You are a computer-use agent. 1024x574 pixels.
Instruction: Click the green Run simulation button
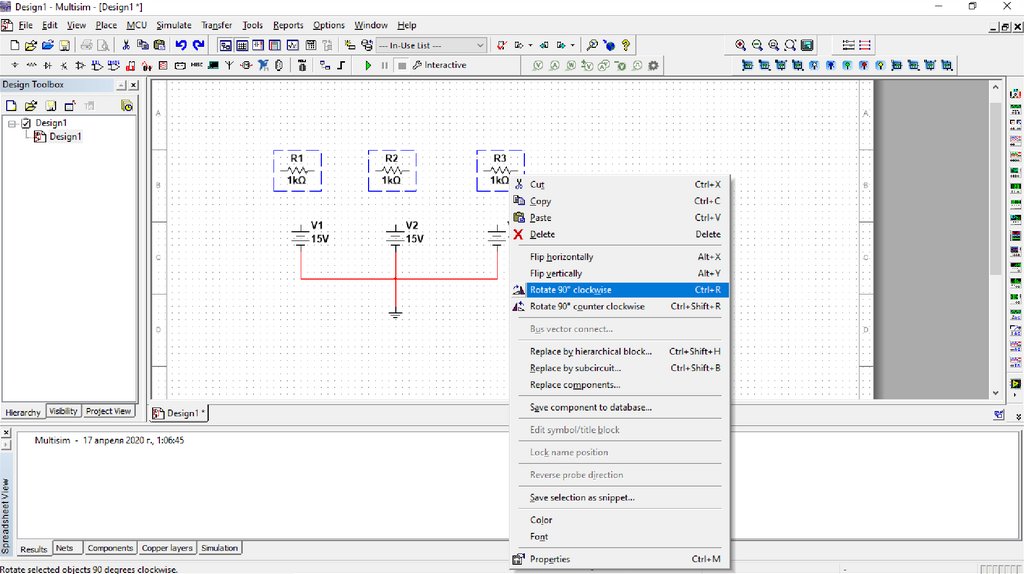point(368,66)
